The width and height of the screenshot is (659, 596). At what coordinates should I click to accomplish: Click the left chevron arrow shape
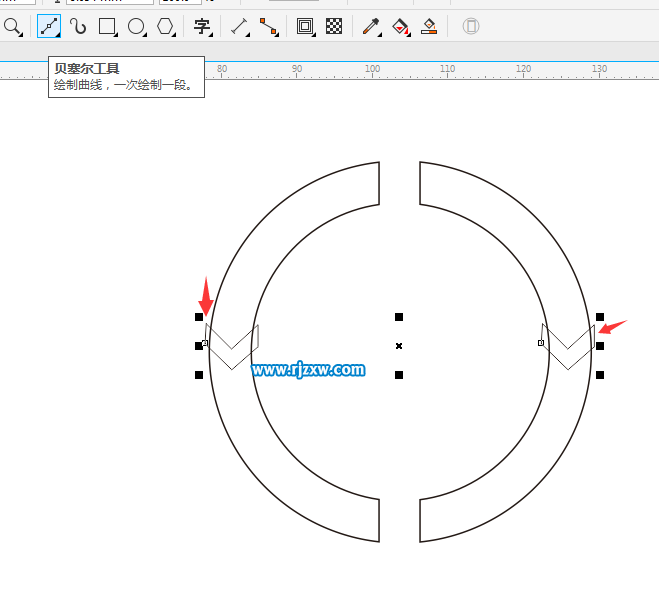click(x=232, y=347)
